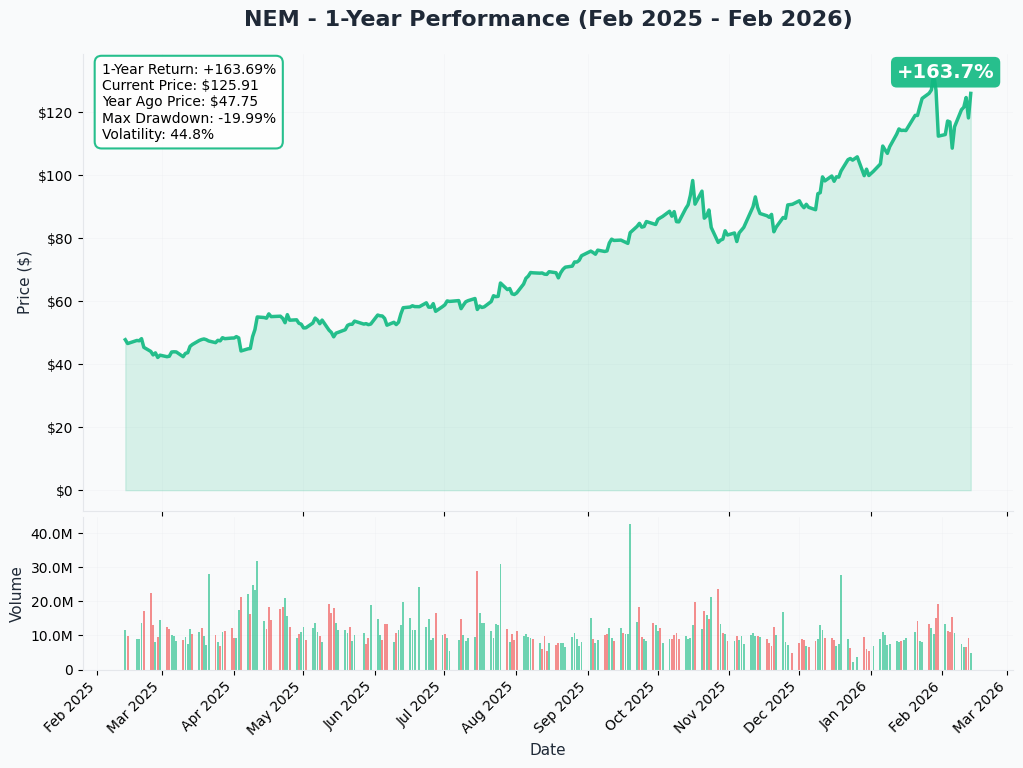Click the 10.0M volume axis label
The image size is (1023, 768).
[x=52, y=636]
